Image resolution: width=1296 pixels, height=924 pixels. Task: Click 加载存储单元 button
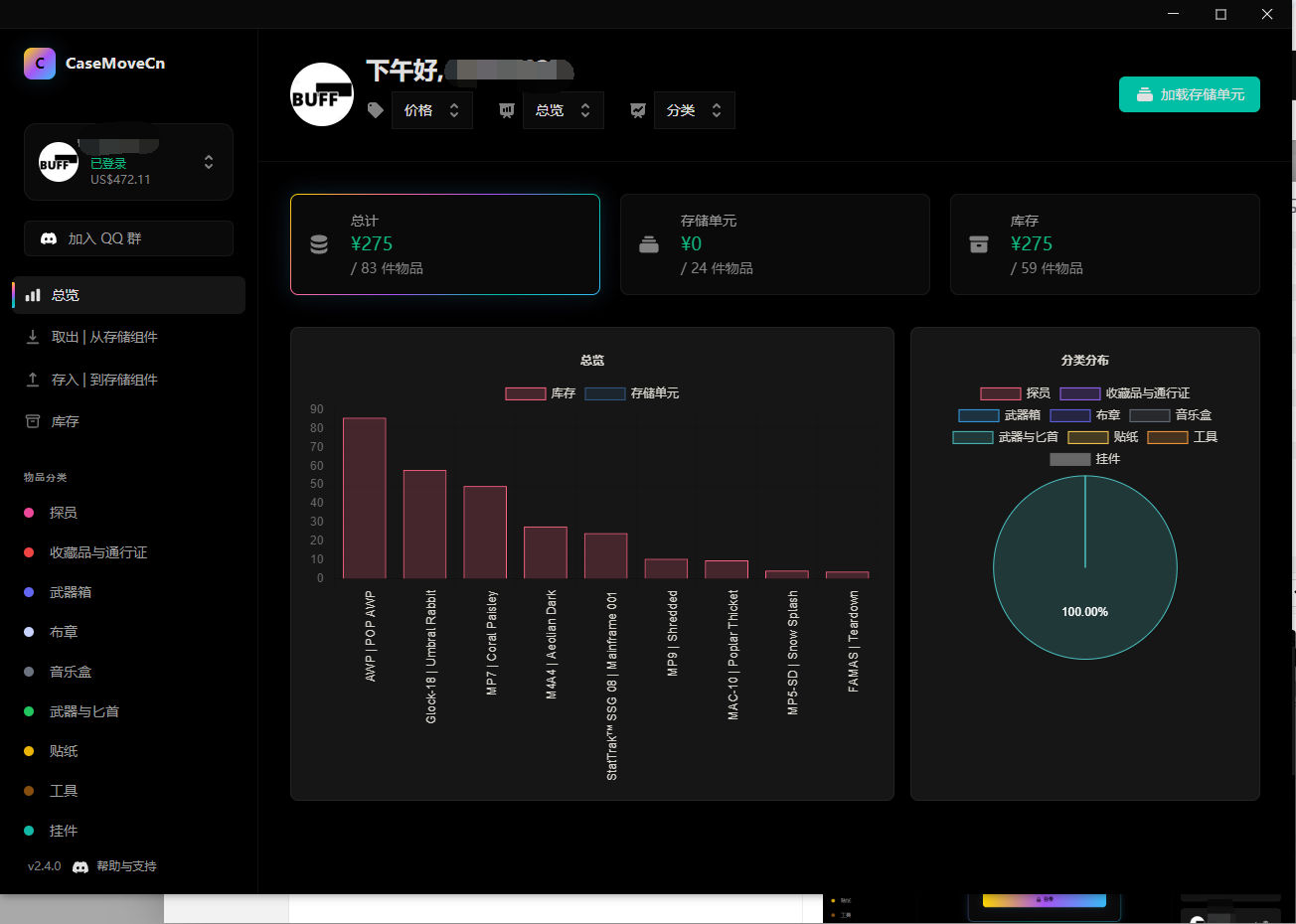click(1190, 94)
